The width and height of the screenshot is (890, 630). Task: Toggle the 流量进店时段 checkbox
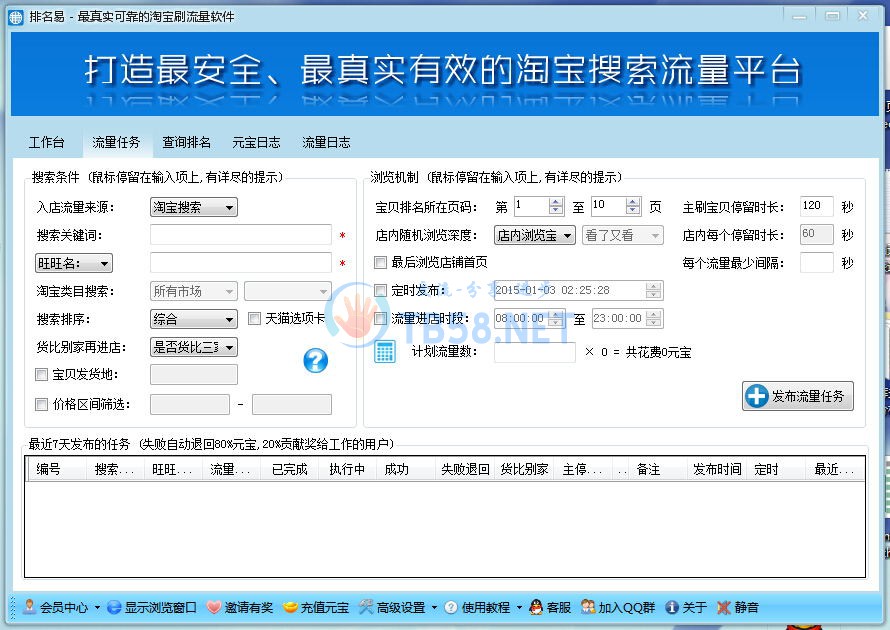point(381,318)
